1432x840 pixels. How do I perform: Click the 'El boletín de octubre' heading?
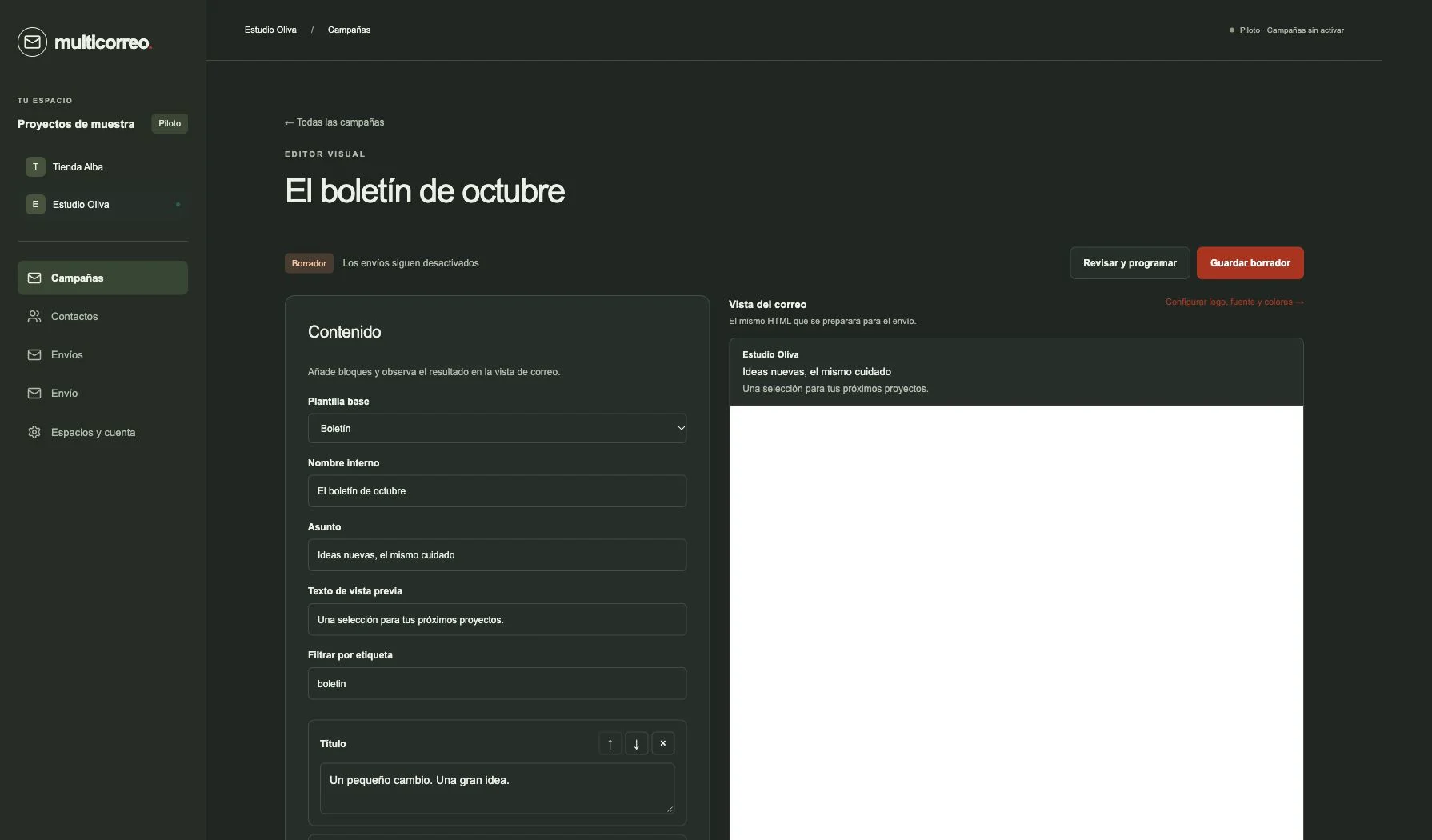coord(425,191)
